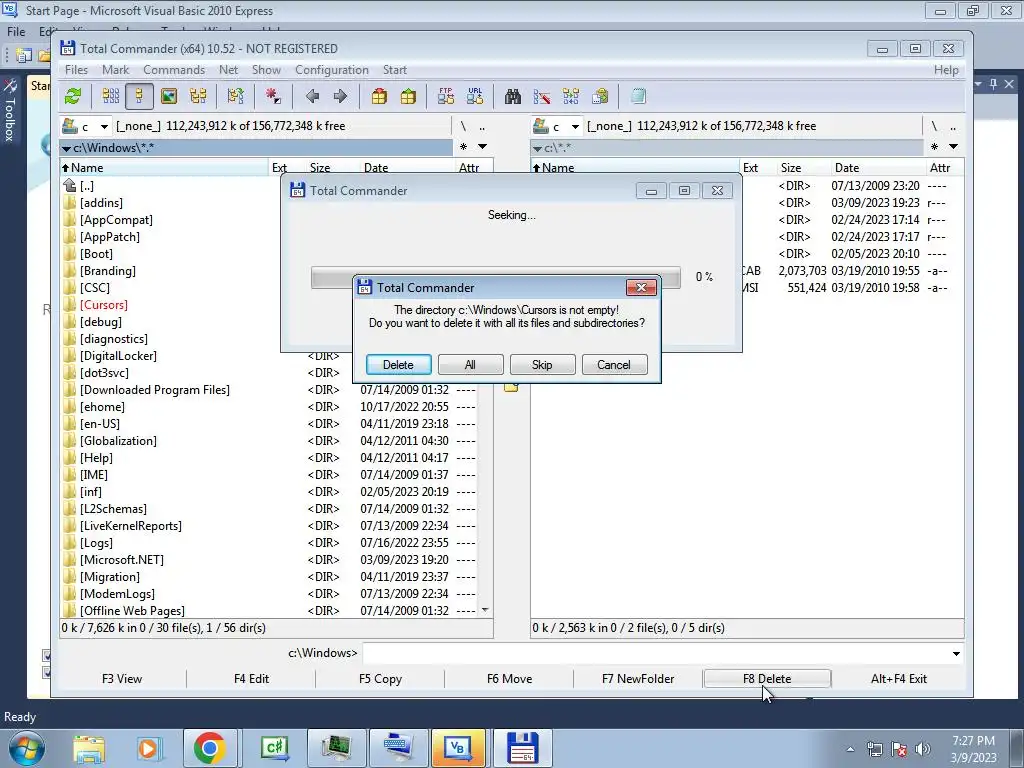Open the Configuration menu
Screen dimensions: 1024x768
pyautogui.click(x=332, y=70)
